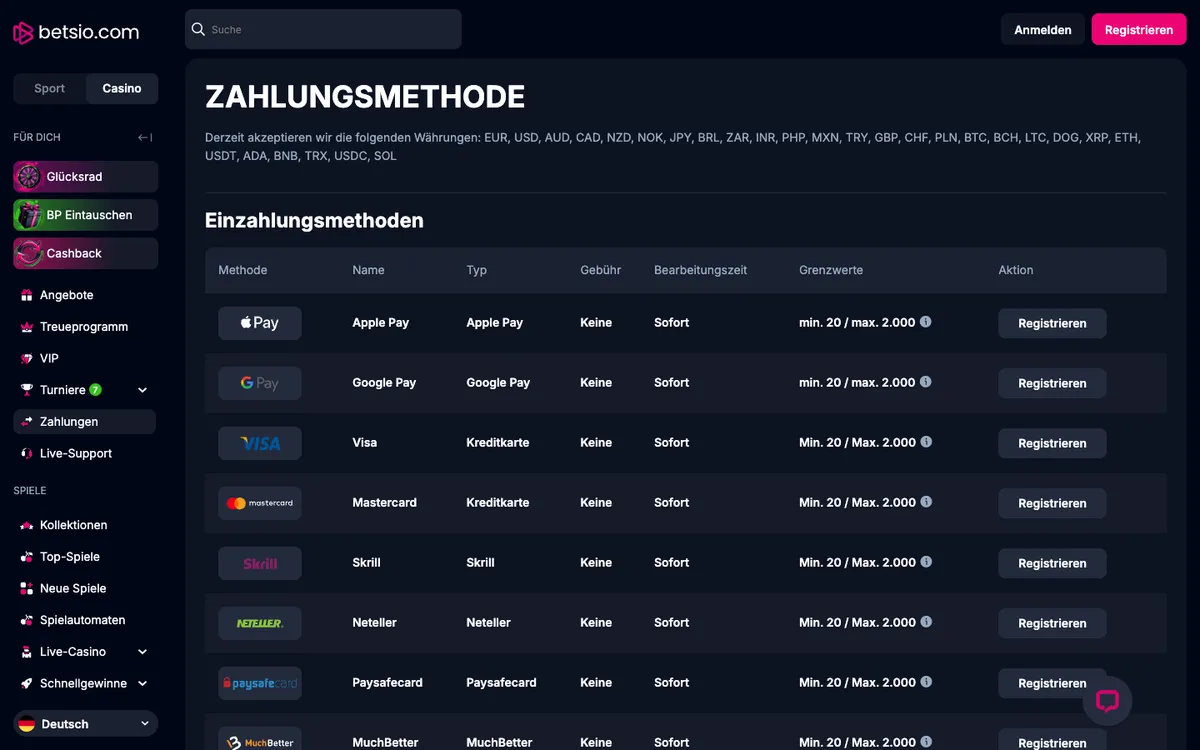Click the Gebühr column header
Image resolution: width=1200 pixels, height=750 pixels.
[600, 270]
